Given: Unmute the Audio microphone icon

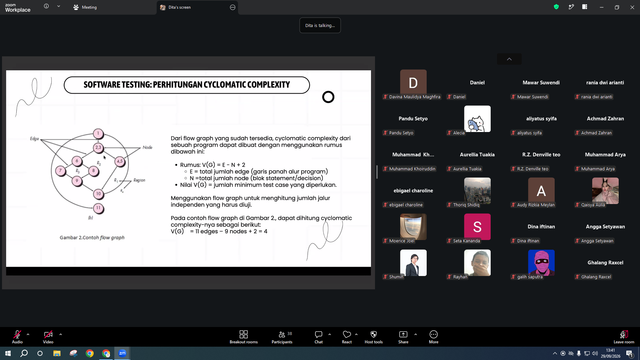Looking at the screenshot, I should pos(17,335).
